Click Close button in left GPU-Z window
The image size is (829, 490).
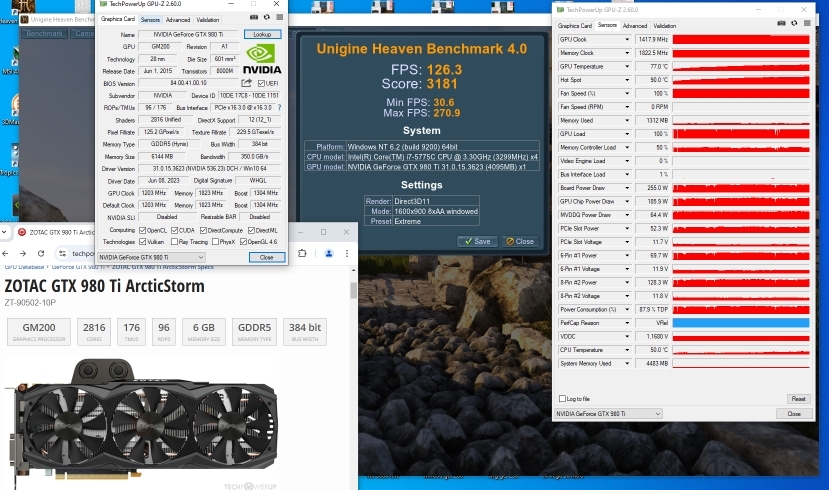pyautogui.click(x=266, y=257)
